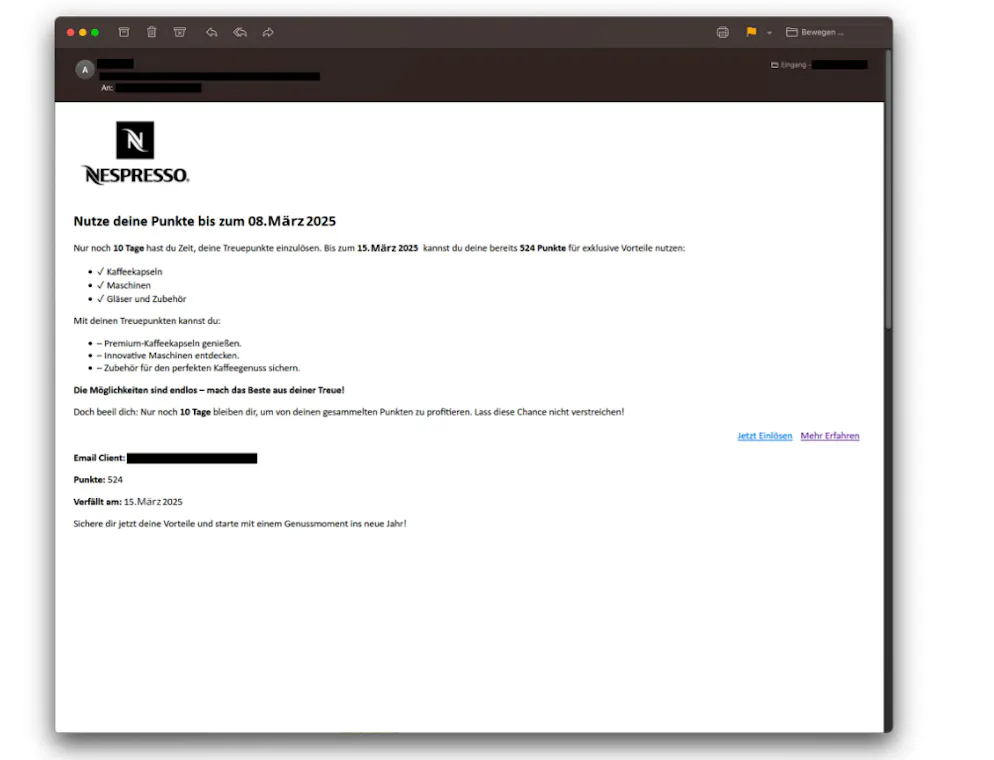Reply to sender with the single arrow icon
This screenshot has width=994, height=760.
212,32
